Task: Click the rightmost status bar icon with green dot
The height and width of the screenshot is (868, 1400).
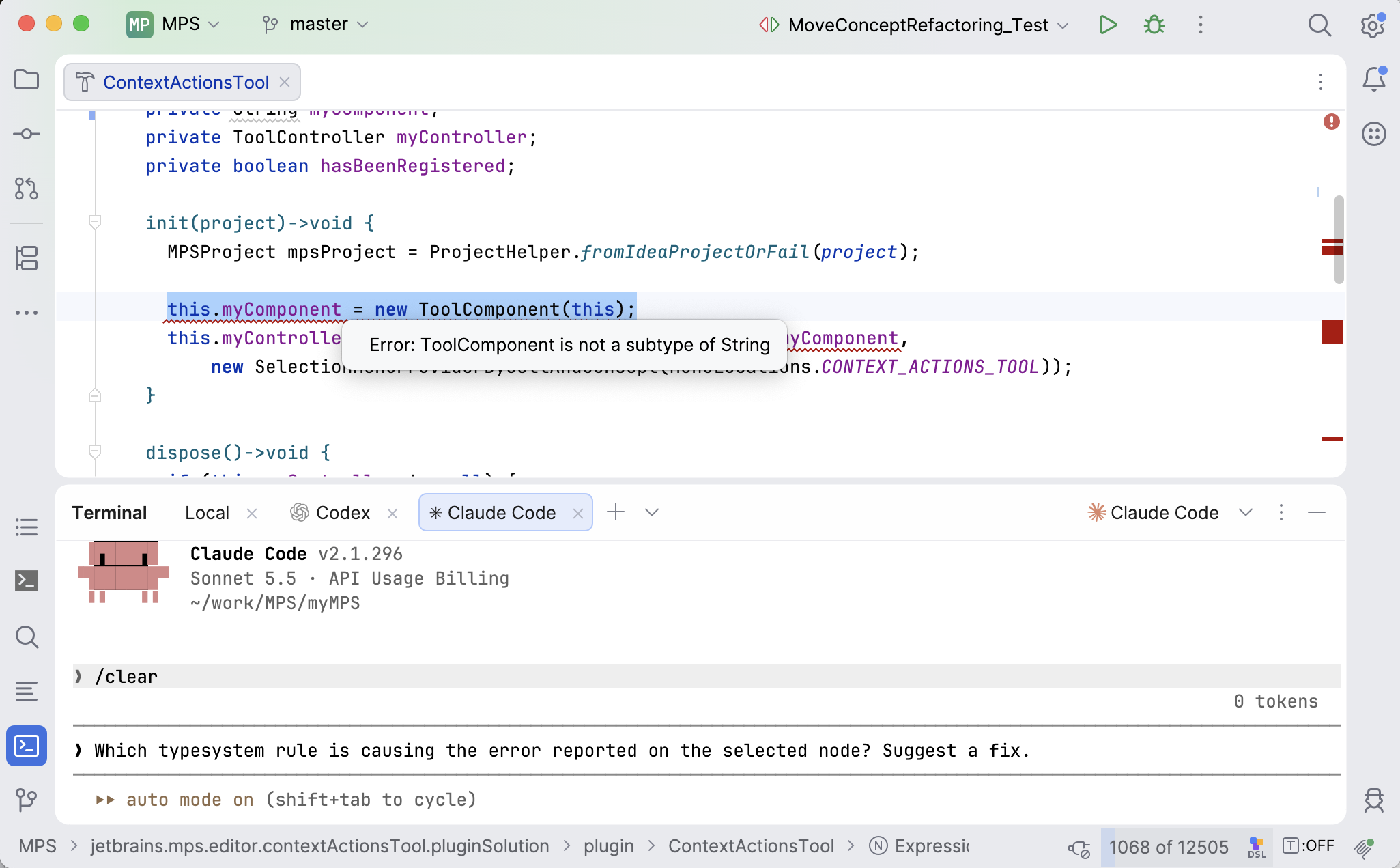Action: (1365, 848)
